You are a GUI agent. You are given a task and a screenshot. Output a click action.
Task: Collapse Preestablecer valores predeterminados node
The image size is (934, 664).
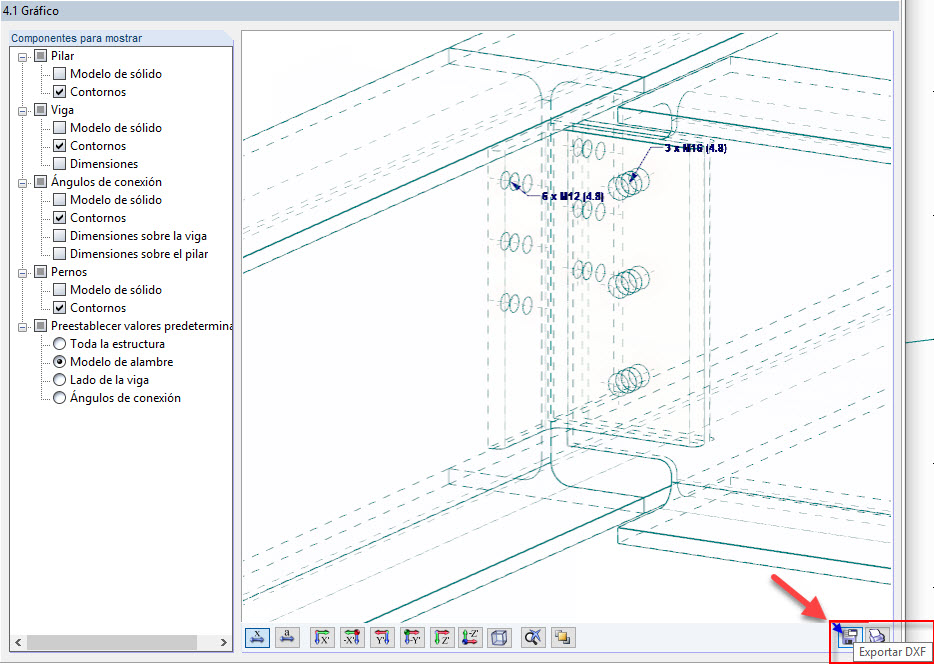pyautogui.click(x=23, y=326)
